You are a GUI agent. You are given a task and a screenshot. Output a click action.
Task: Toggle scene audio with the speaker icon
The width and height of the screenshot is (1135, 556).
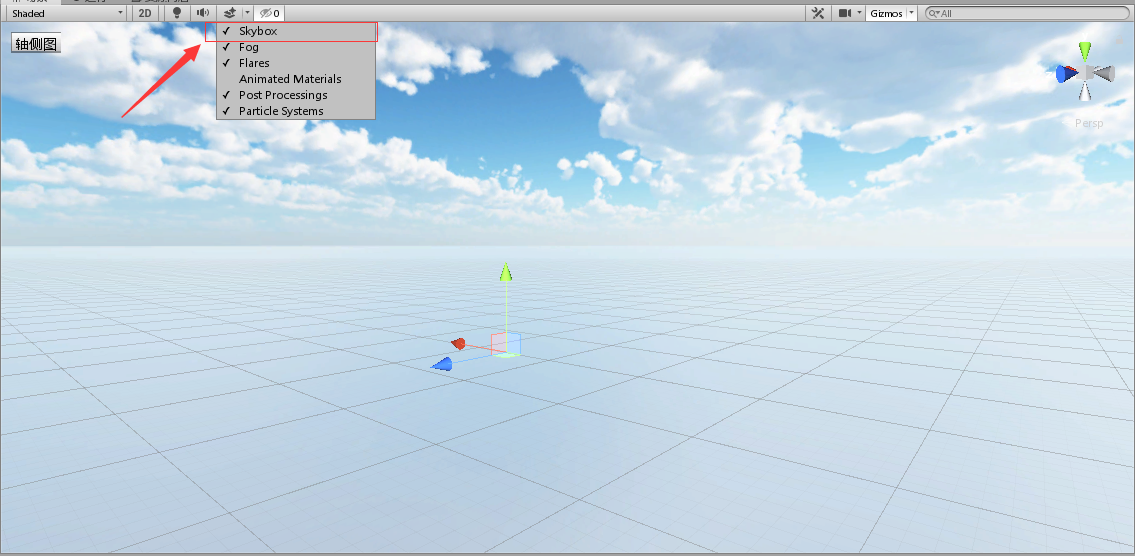click(x=203, y=13)
